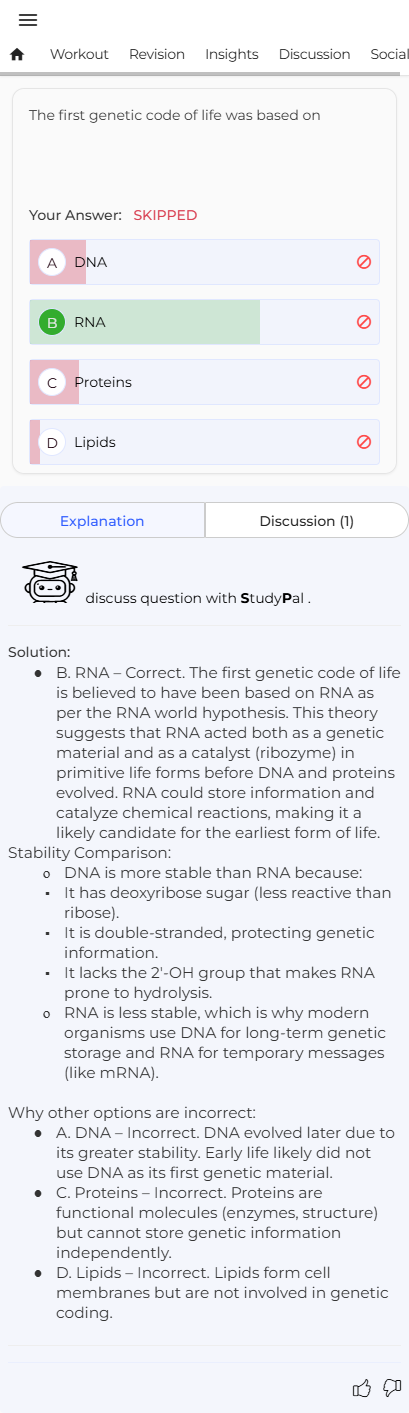Viewport: 409px width, 1413px height.
Task: Show the Explanation tab
Action: point(102,521)
